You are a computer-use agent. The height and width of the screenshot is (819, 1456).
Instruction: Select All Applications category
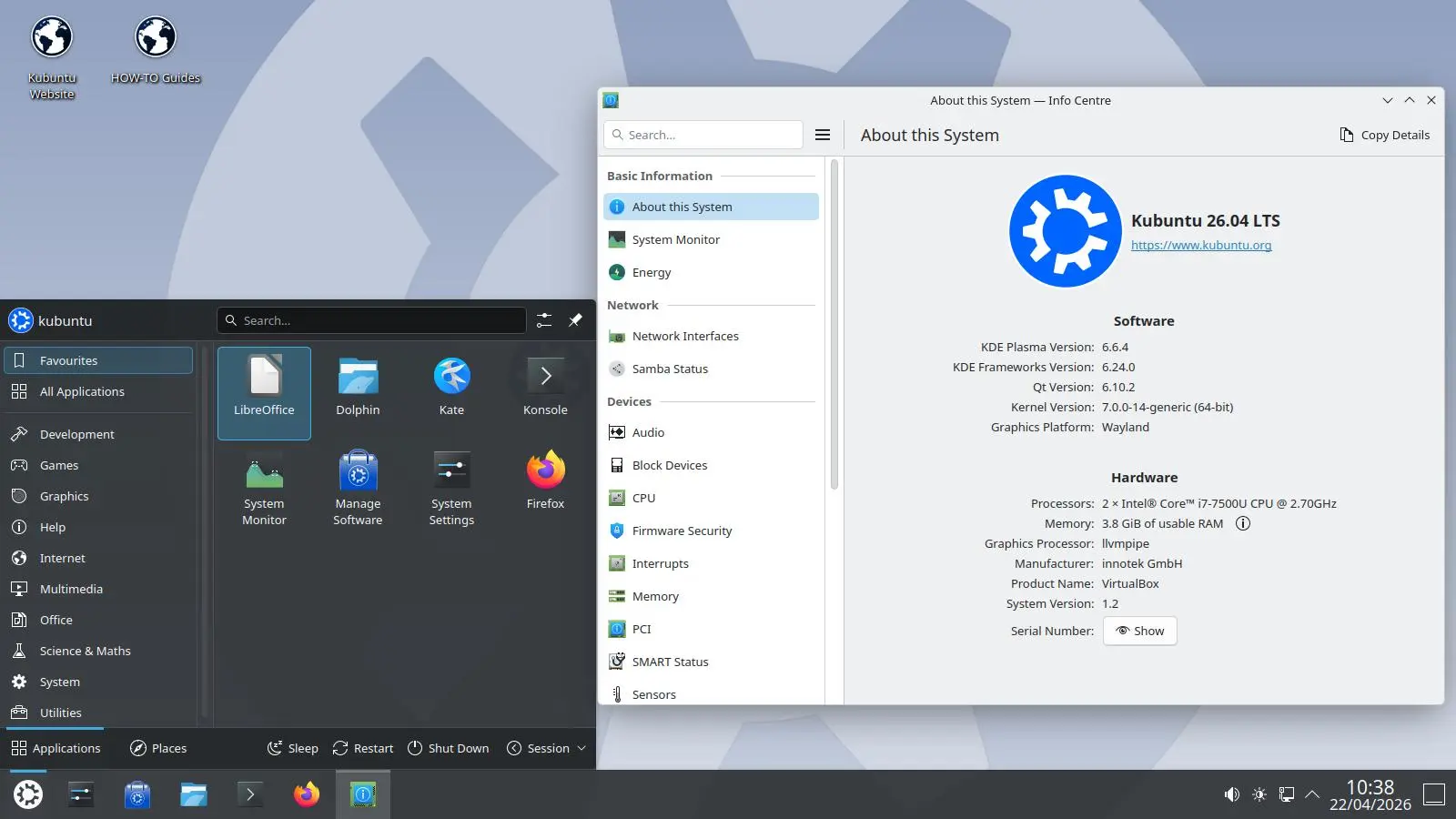point(98,391)
